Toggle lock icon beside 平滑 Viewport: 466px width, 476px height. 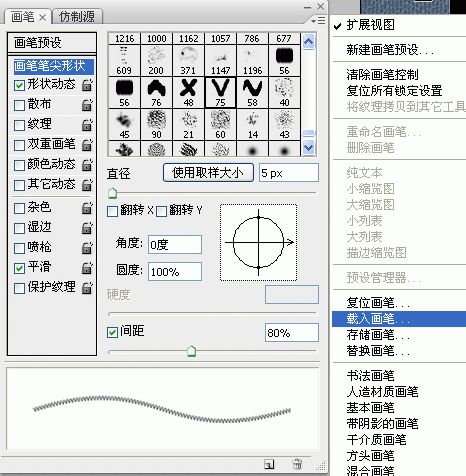[x=87, y=268]
